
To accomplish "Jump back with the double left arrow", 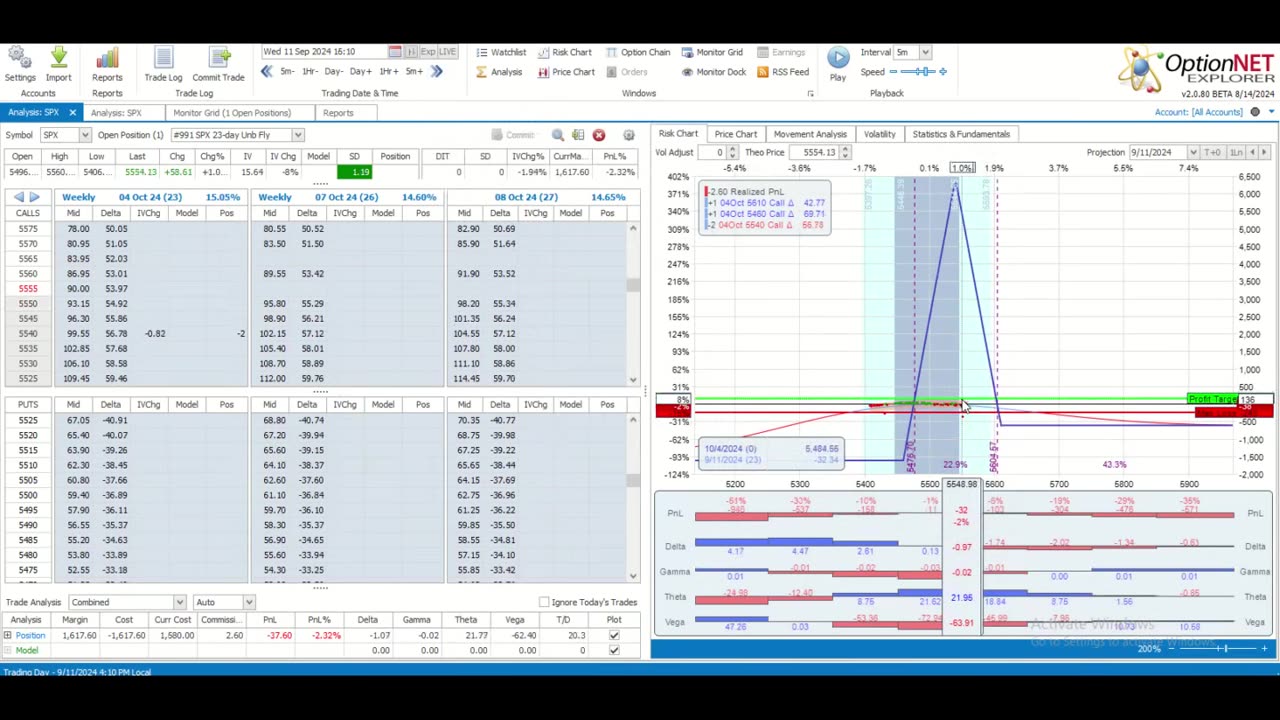I will (266, 71).
